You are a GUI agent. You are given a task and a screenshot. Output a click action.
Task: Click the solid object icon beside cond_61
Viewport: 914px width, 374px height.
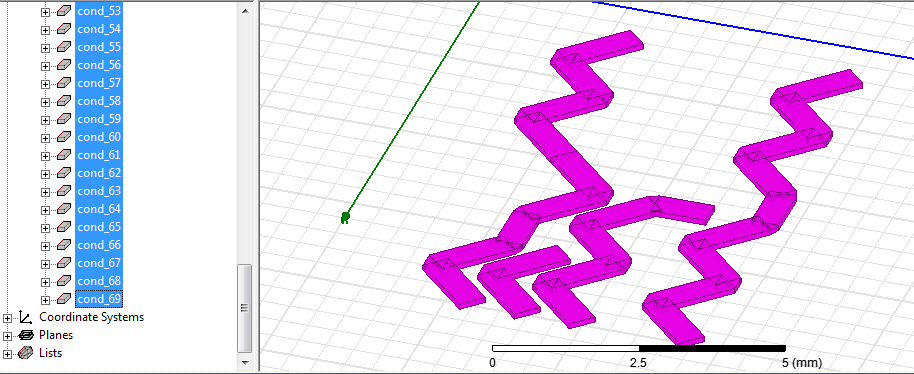click(x=64, y=156)
